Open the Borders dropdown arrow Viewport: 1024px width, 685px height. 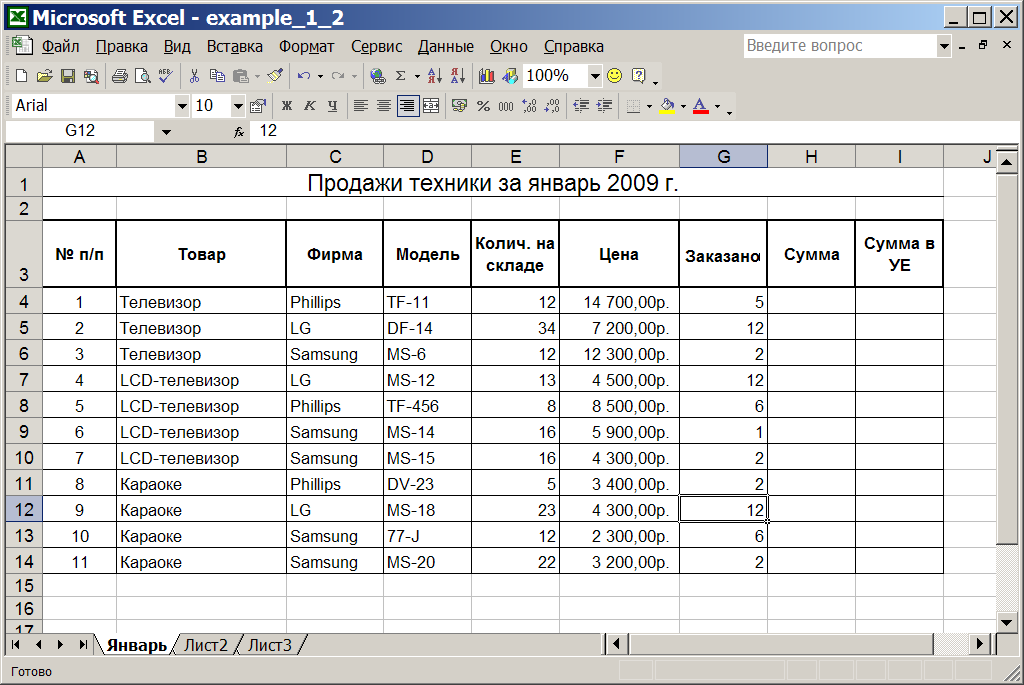649,106
